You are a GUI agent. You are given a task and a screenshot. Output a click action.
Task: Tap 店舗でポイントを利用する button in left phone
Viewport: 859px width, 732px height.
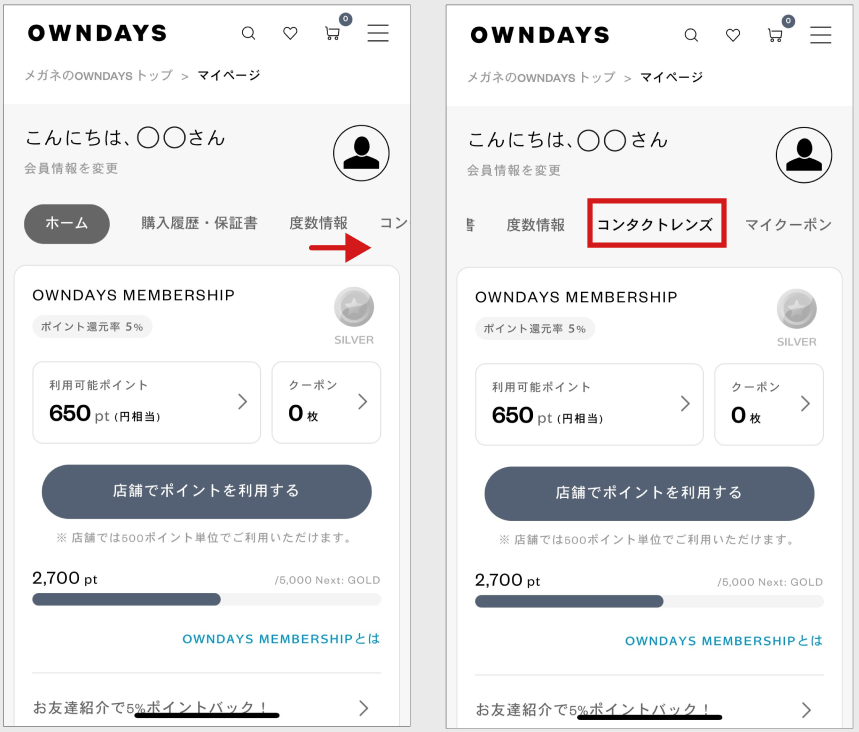click(x=207, y=491)
